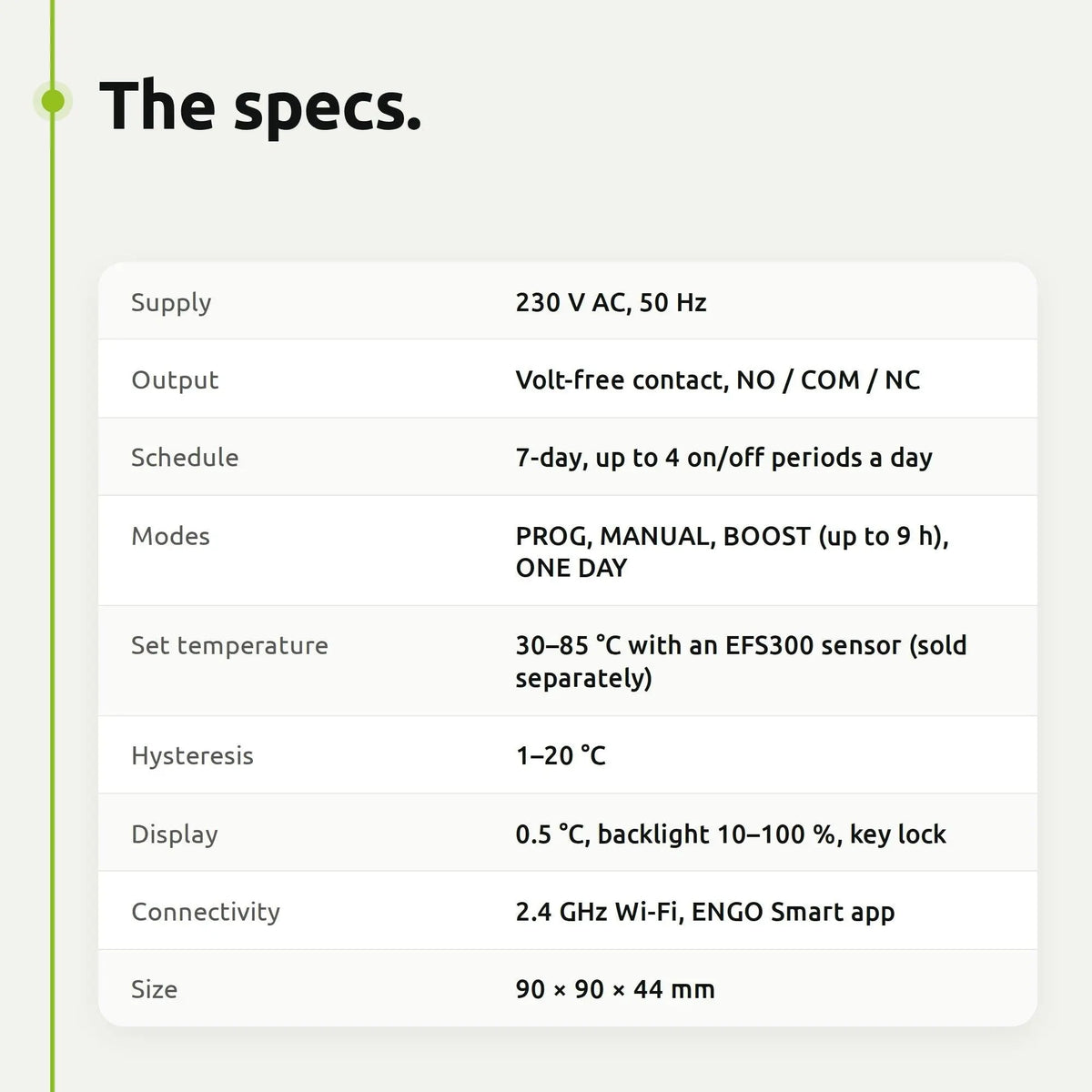
Task: Click the "90 × 90 × 44 mm" value
Action: (x=615, y=989)
